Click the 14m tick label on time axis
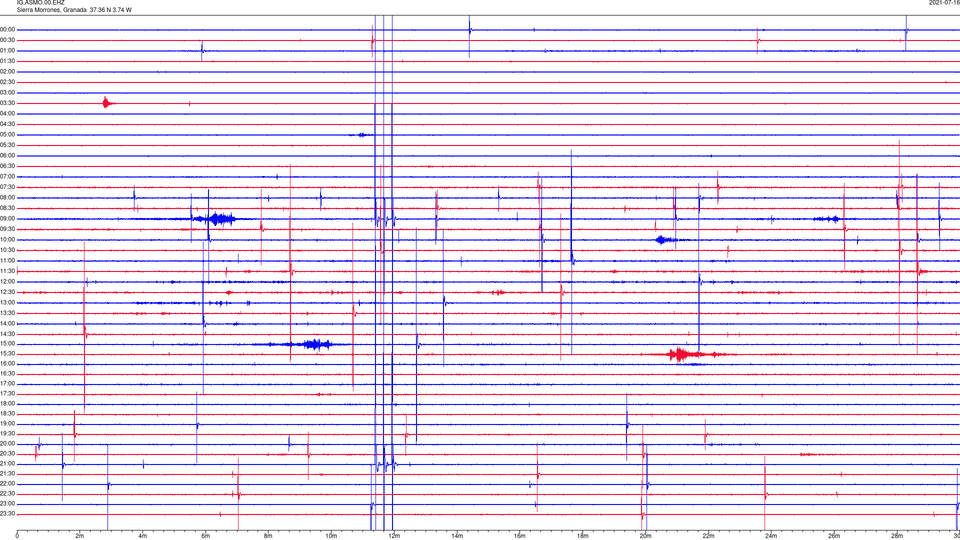The width and height of the screenshot is (960, 540). (457, 536)
